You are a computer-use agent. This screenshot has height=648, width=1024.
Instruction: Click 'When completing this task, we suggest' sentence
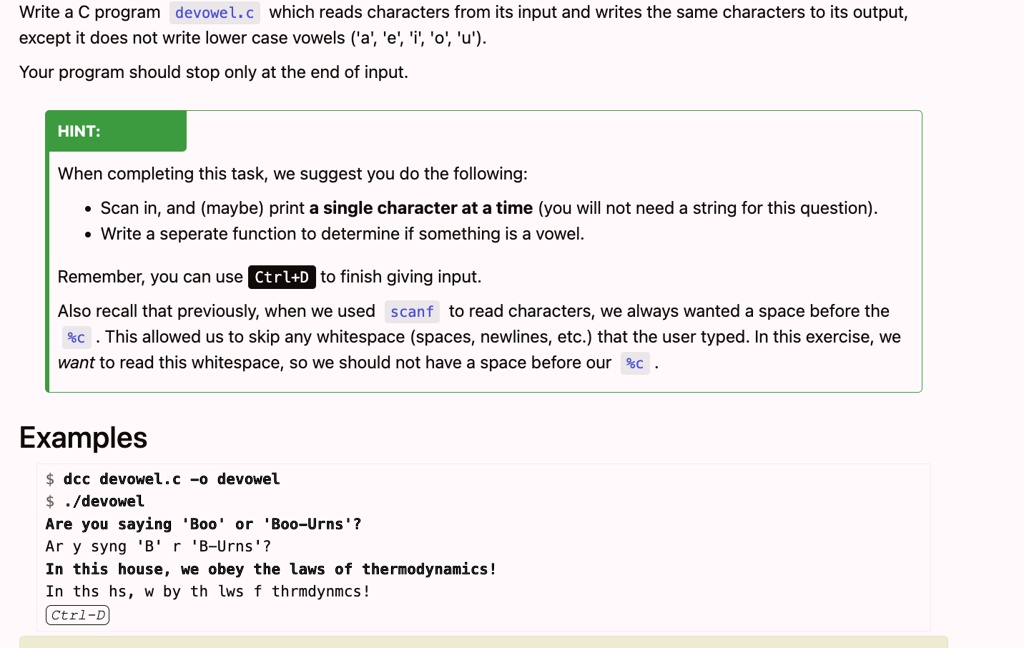coord(293,174)
